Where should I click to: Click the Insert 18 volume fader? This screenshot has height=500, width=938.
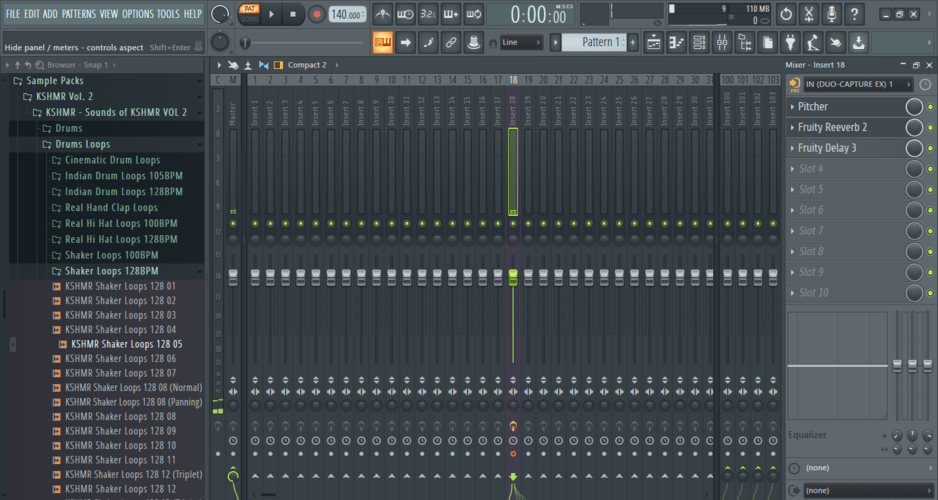[513, 277]
